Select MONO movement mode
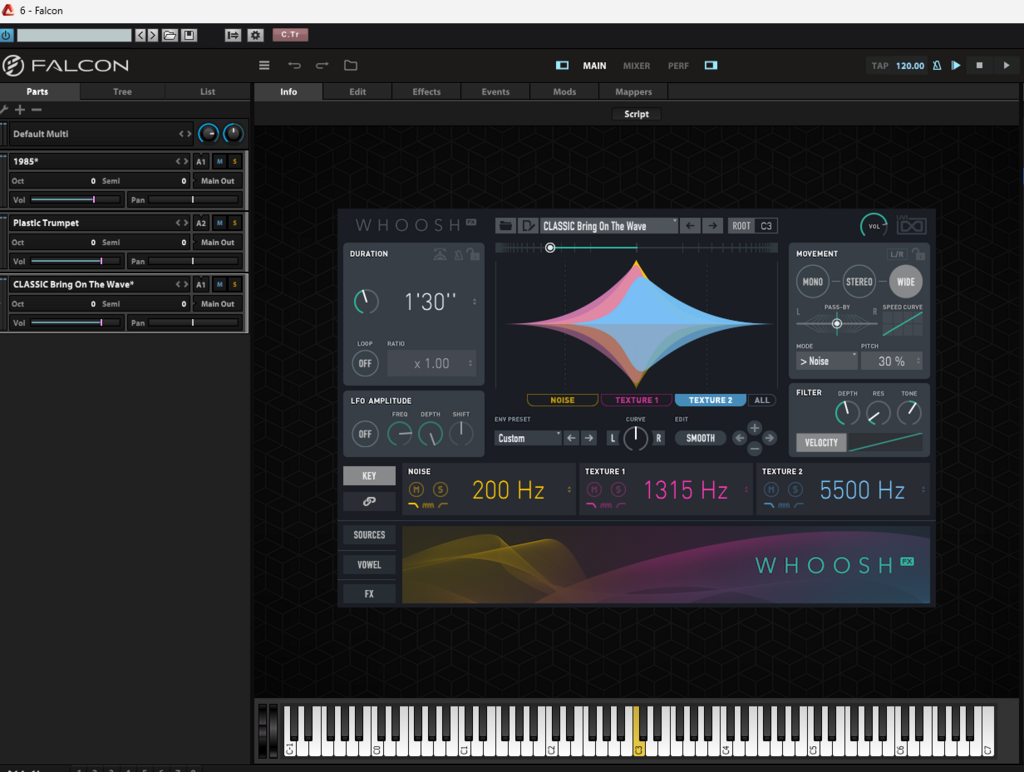Image resolution: width=1024 pixels, height=772 pixels. click(x=812, y=281)
